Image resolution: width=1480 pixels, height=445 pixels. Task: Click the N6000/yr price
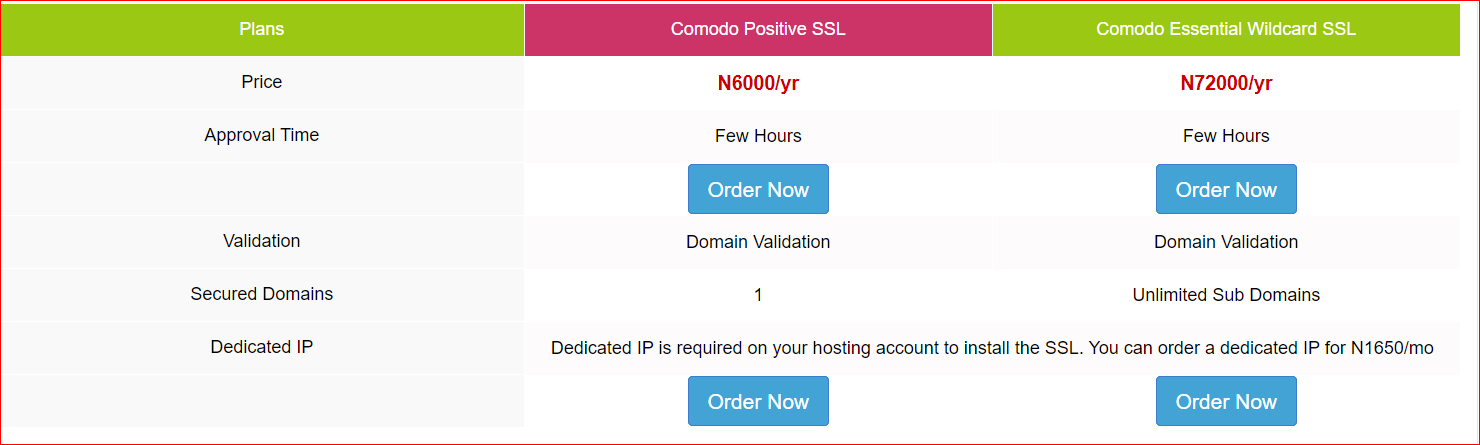coord(758,83)
